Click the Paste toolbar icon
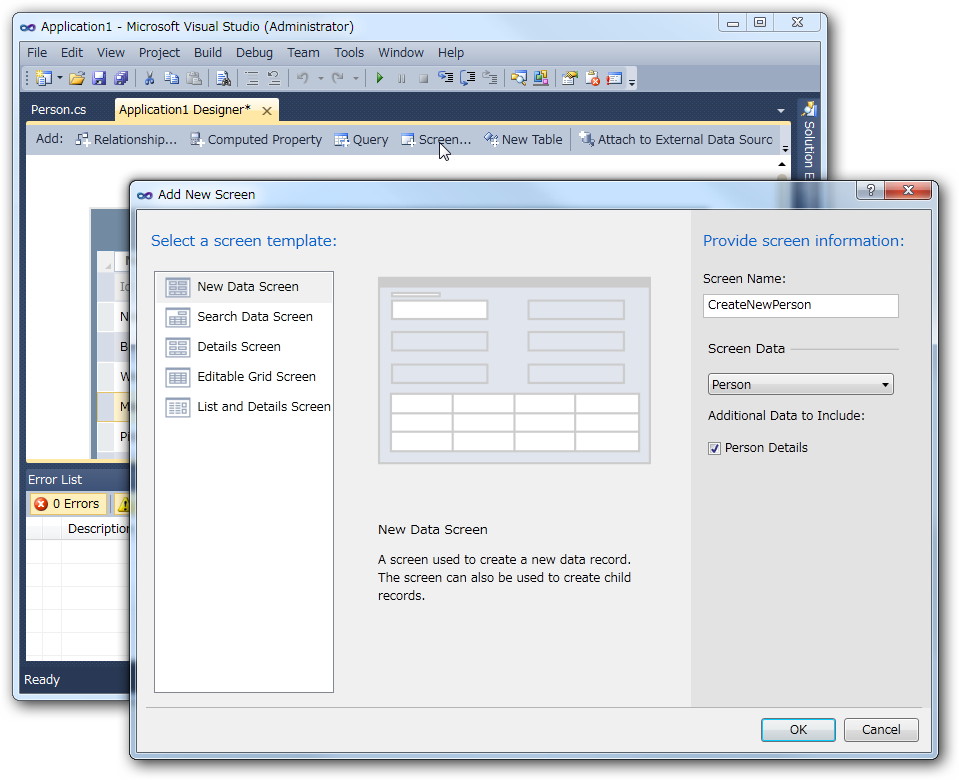Image resolution: width=959 pixels, height=780 pixels. click(x=194, y=78)
